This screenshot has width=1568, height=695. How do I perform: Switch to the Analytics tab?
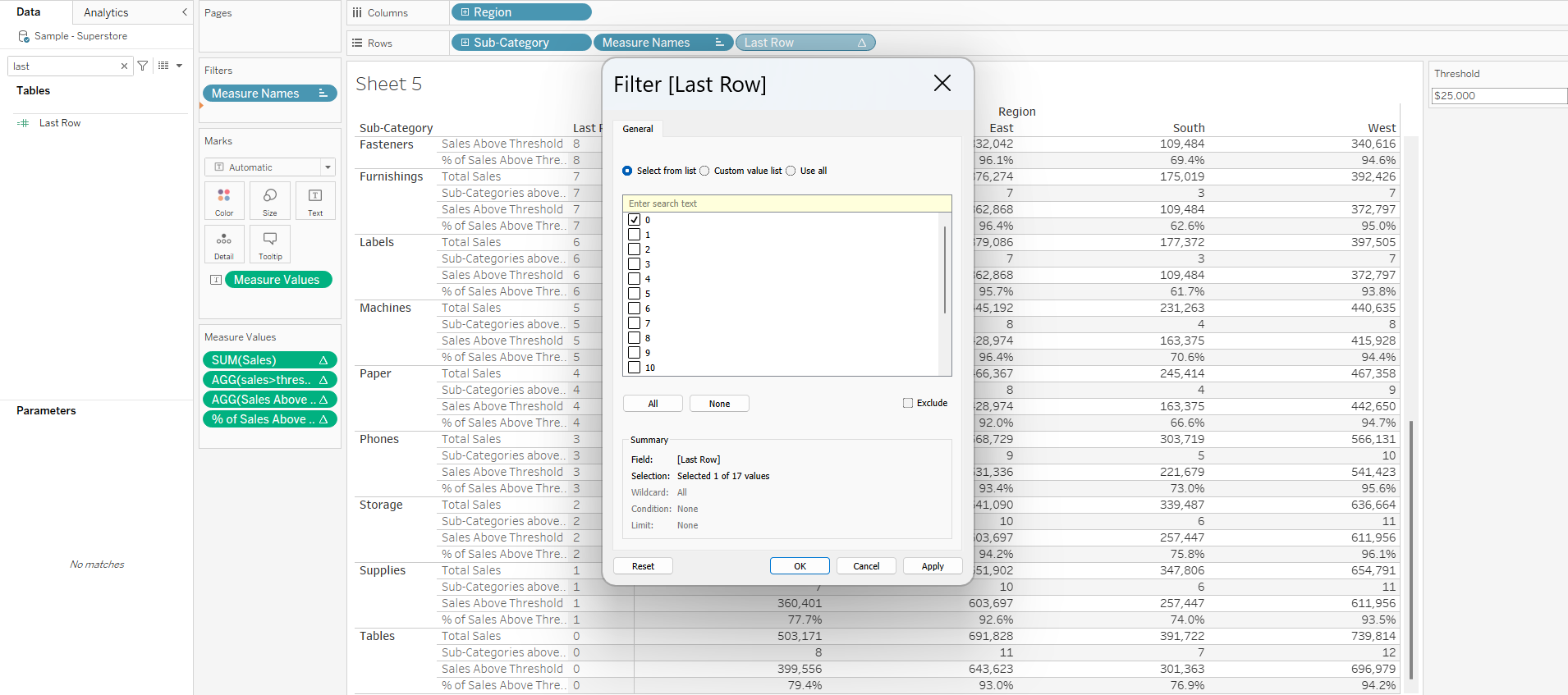click(x=106, y=12)
